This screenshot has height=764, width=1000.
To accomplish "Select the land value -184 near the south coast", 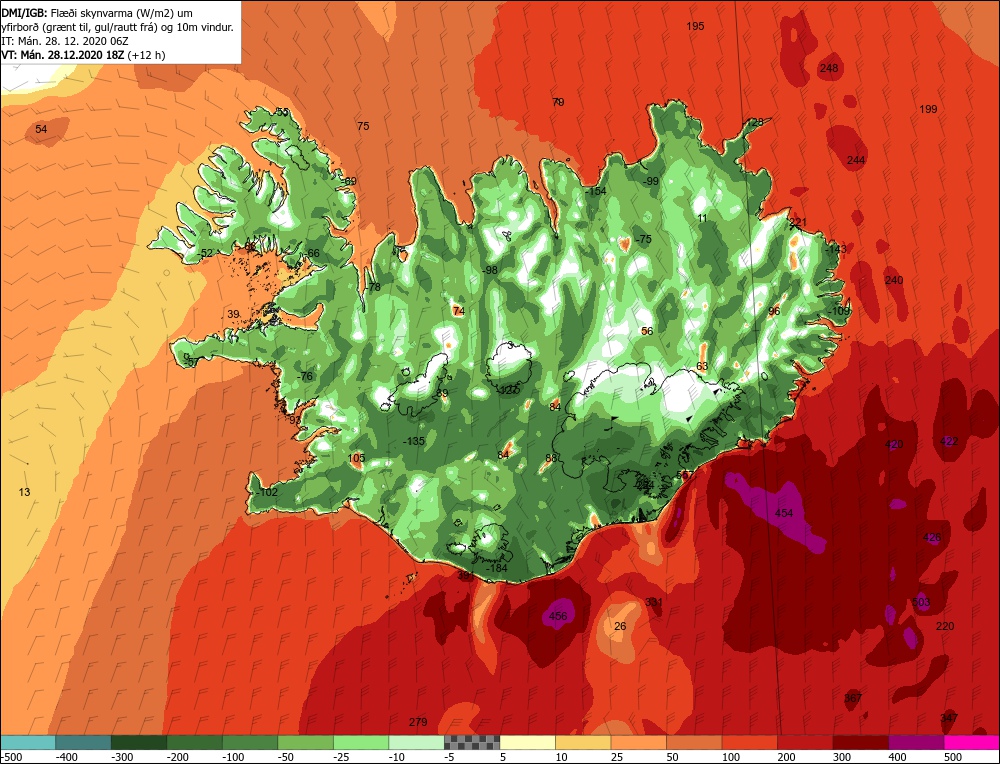I will [496, 568].
